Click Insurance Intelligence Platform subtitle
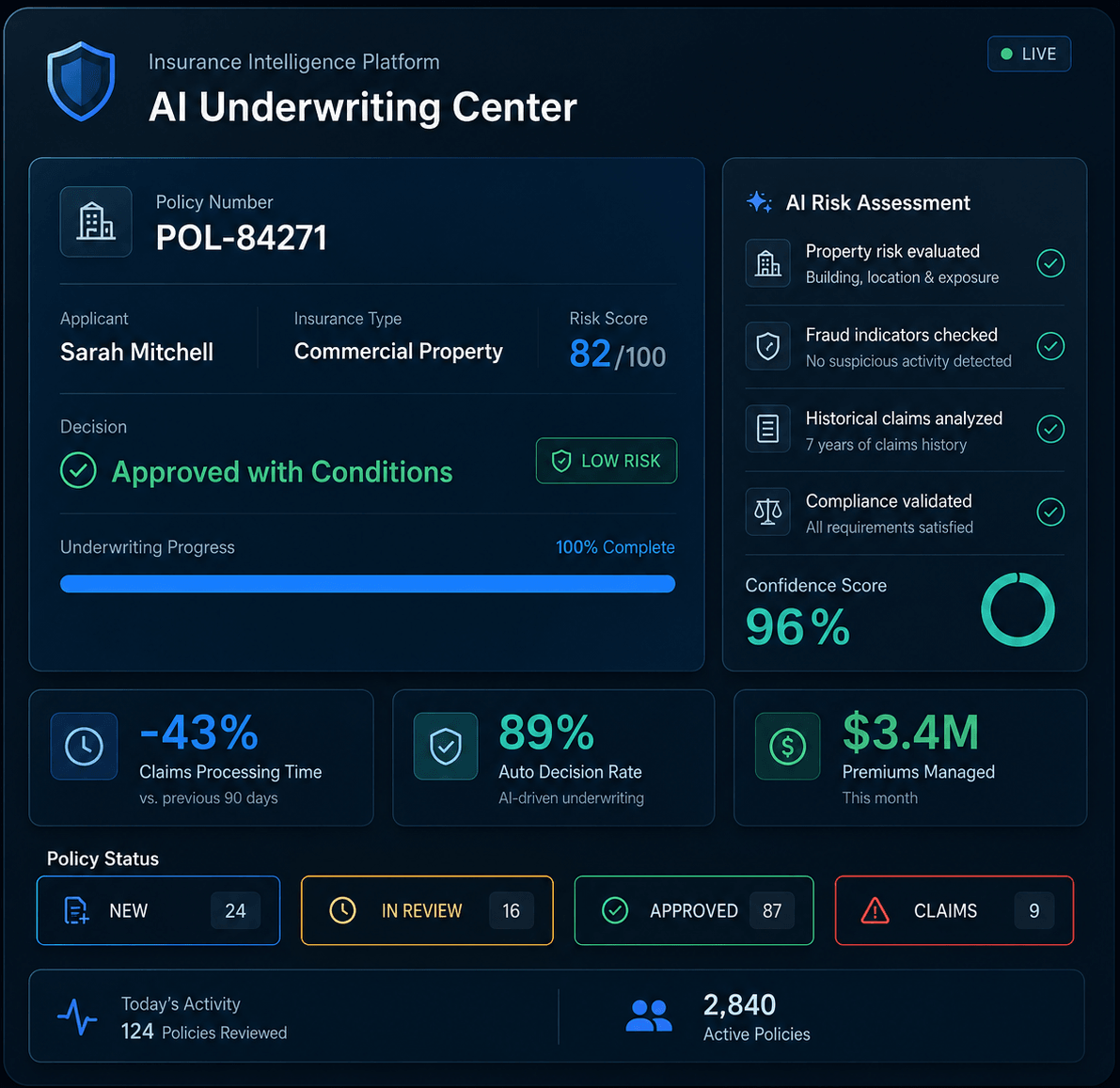The image size is (1120, 1088). [x=294, y=62]
